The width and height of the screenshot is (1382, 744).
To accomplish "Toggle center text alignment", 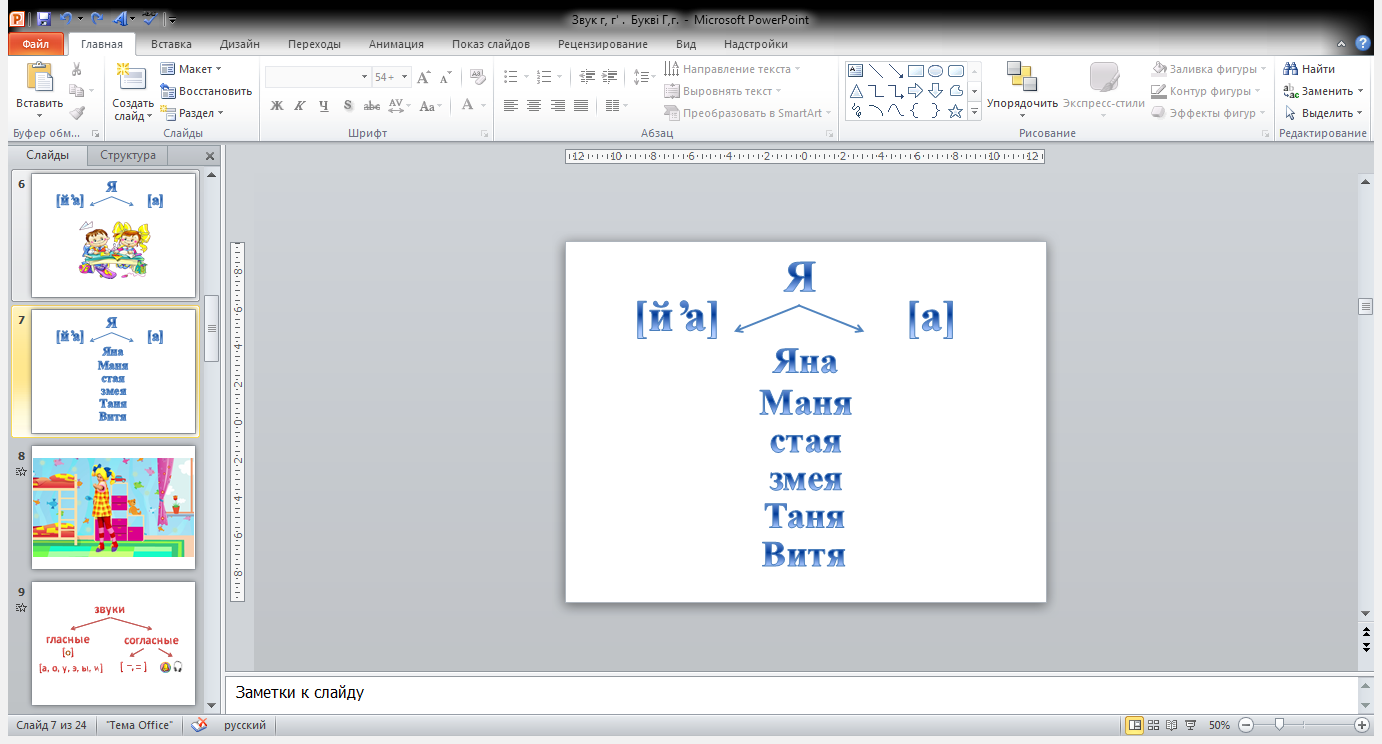I will click(x=534, y=106).
